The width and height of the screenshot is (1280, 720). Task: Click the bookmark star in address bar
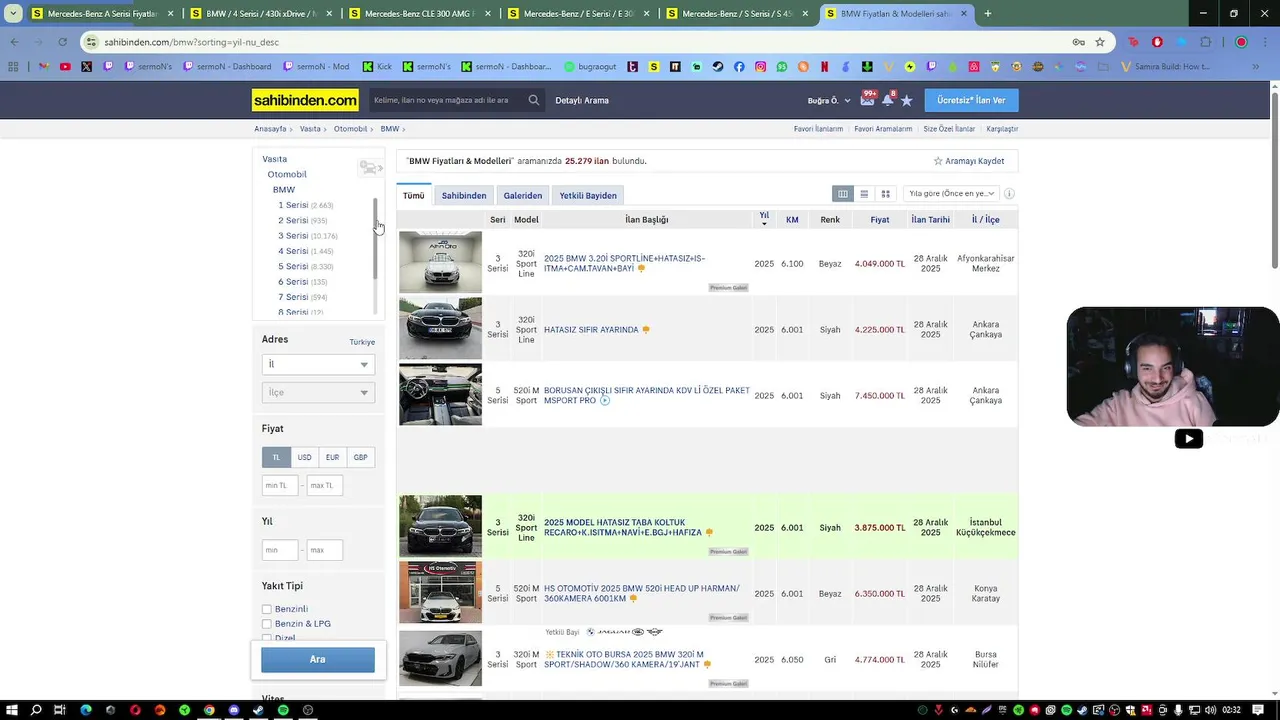click(x=1100, y=42)
